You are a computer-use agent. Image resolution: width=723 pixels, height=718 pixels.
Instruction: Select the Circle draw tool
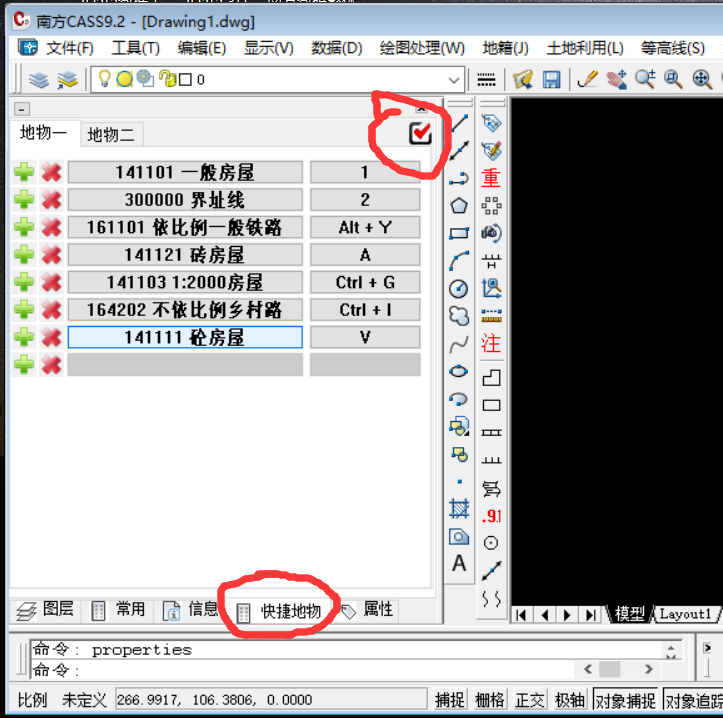click(x=459, y=289)
